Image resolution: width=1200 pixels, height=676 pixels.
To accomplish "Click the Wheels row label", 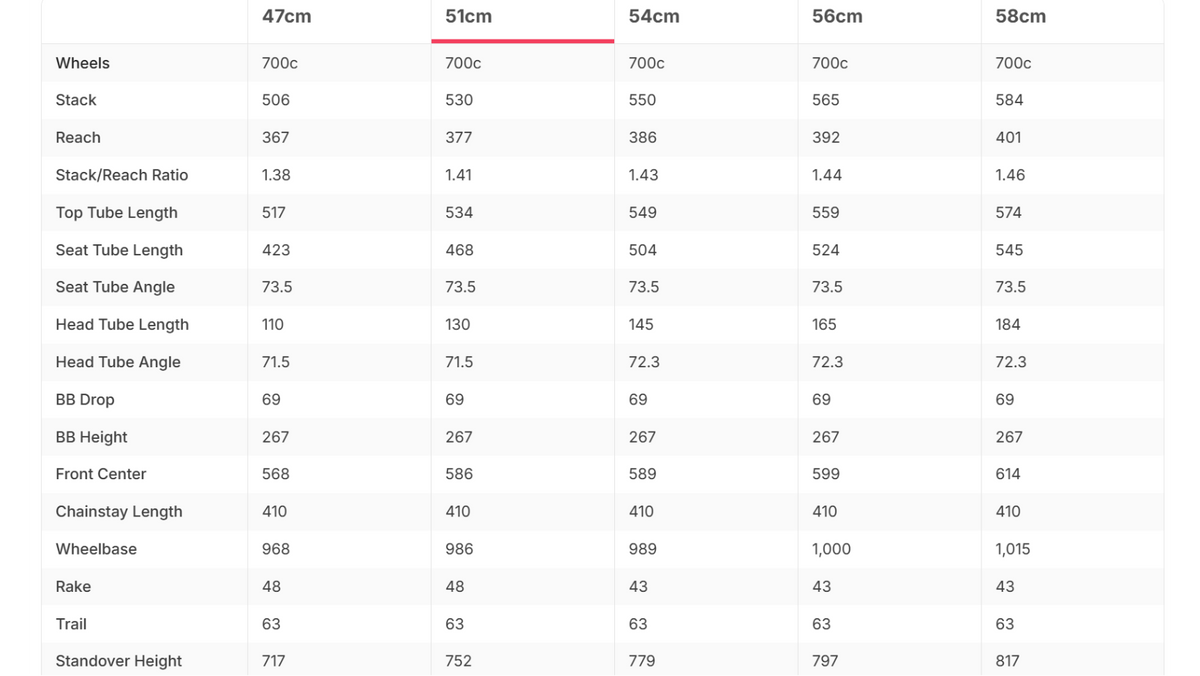I will pos(83,63).
